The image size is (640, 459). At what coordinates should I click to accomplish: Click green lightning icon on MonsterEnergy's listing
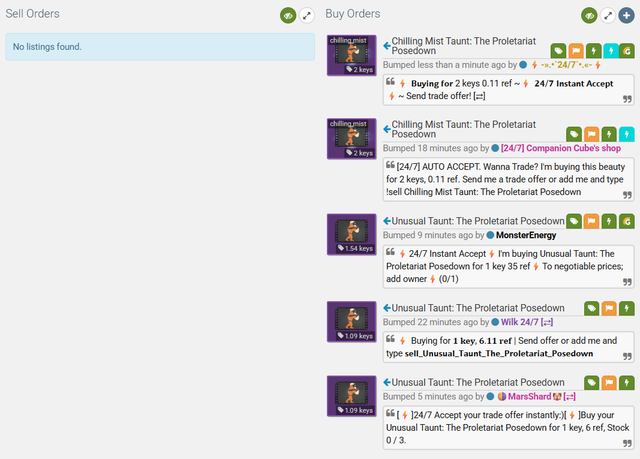[609, 221]
